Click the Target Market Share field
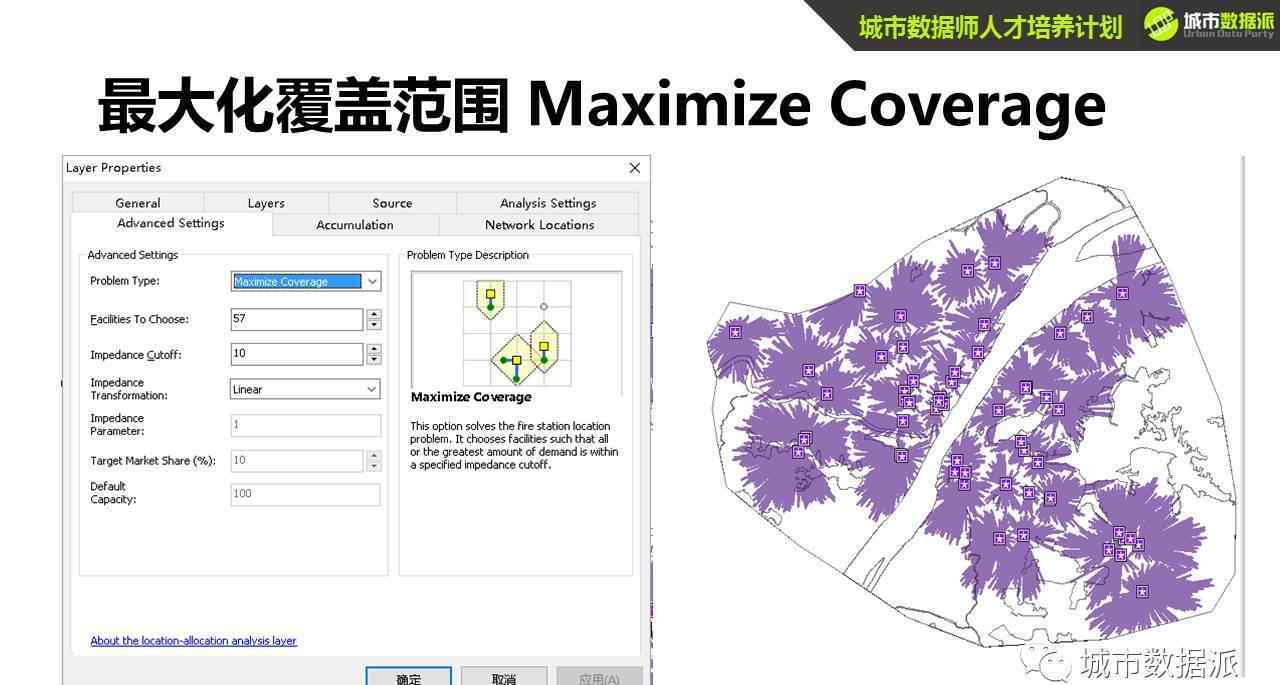The height and width of the screenshot is (685, 1280). (x=297, y=461)
